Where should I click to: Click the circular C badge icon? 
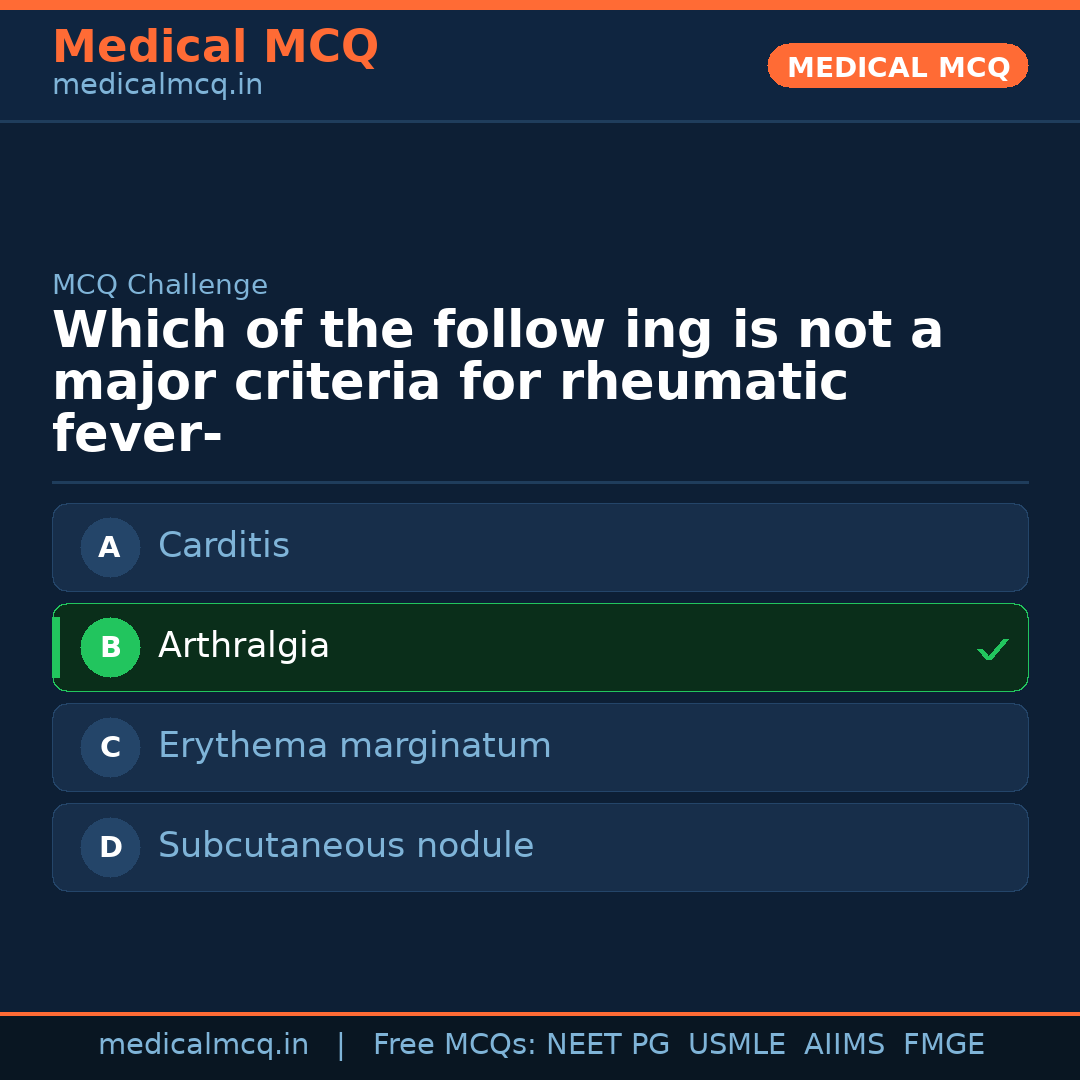click(x=110, y=747)
